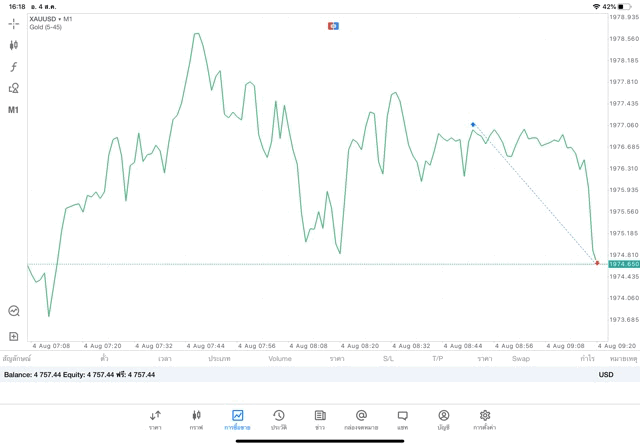
Task: Open the การซื้อขาย trade tab
Action: coord(237,419)
